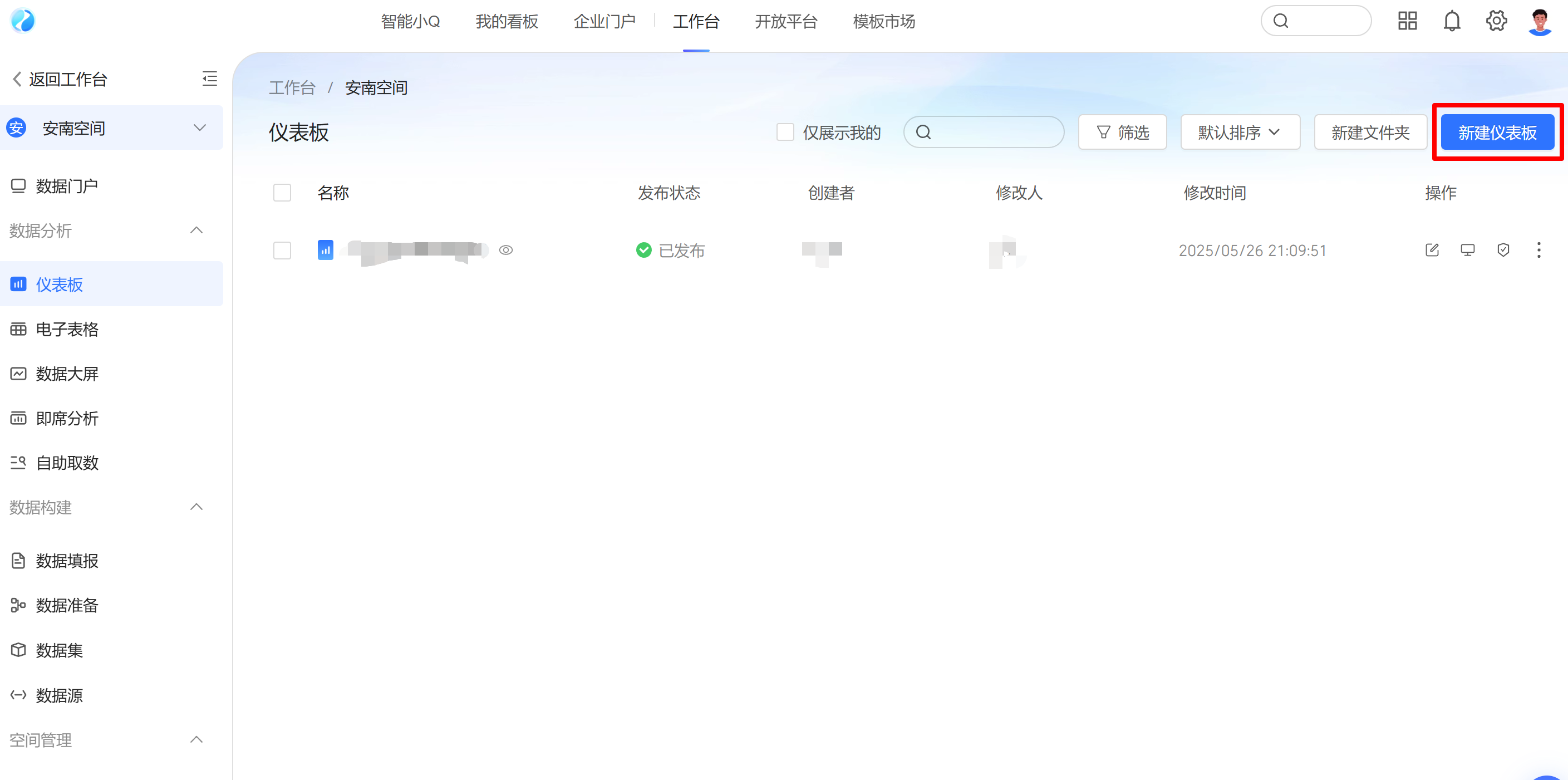1568x780 pixels.
Task: Open the settings gear icon
Action: coord(1496,21)
